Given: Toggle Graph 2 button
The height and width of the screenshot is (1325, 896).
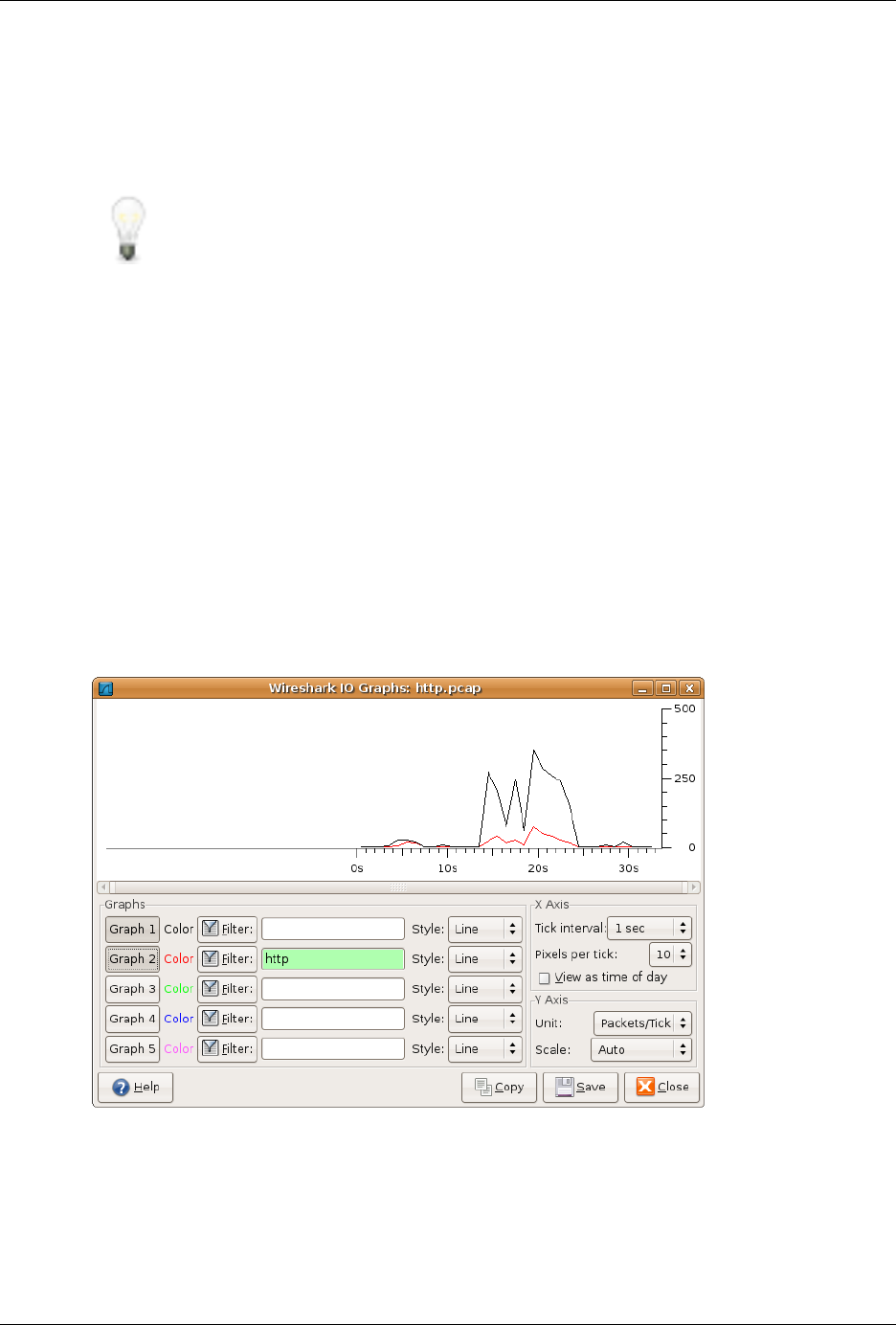Looking at the screenshot, I should [x=132, y=958].
